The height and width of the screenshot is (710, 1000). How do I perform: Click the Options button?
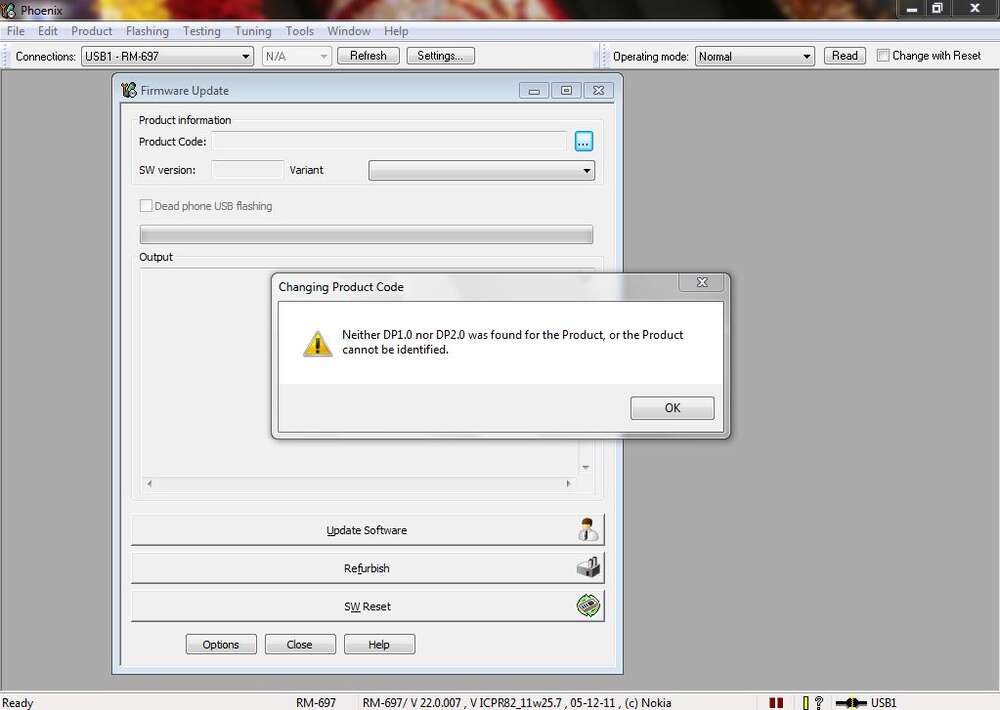coord(221,644)
